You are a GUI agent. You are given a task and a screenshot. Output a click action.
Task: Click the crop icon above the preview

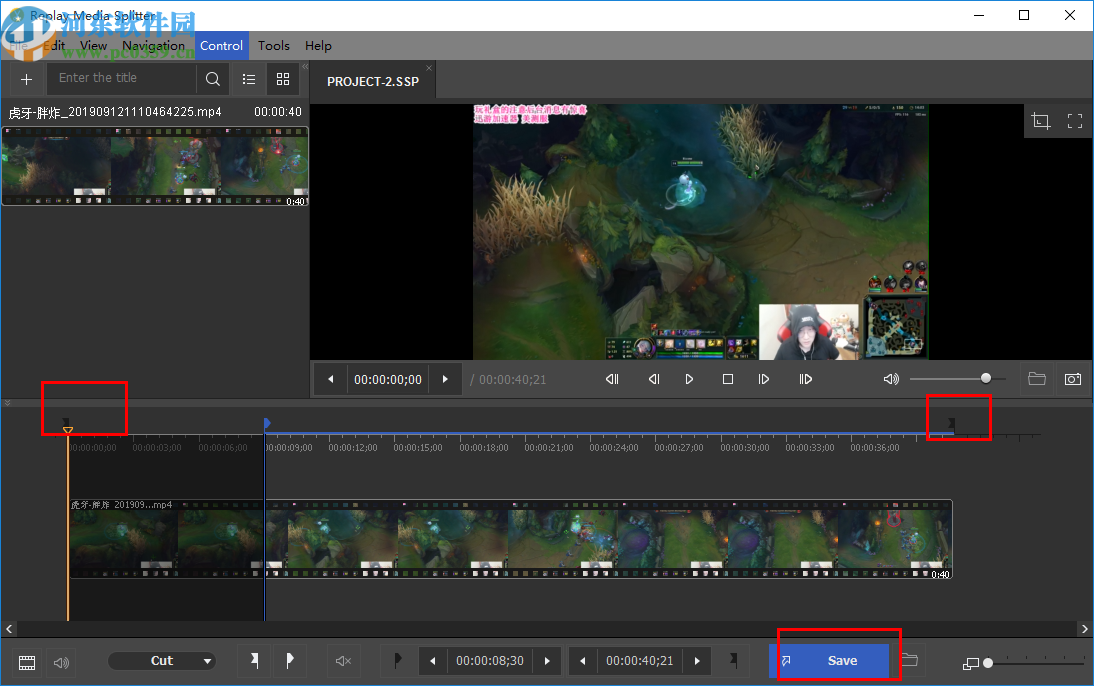[1041, 121]
